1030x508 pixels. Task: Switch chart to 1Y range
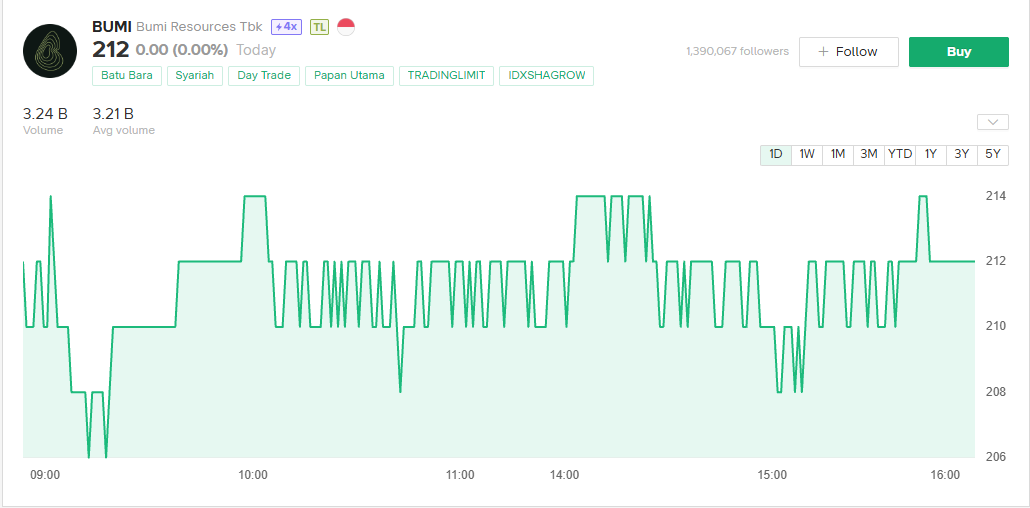tap(931, 154)
